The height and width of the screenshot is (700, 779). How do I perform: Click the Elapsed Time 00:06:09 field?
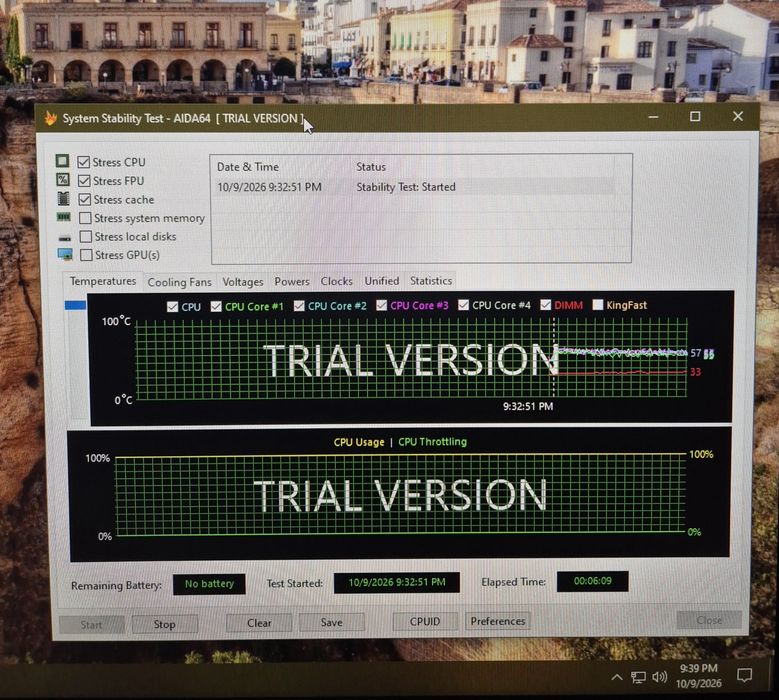tap(593, 581)
